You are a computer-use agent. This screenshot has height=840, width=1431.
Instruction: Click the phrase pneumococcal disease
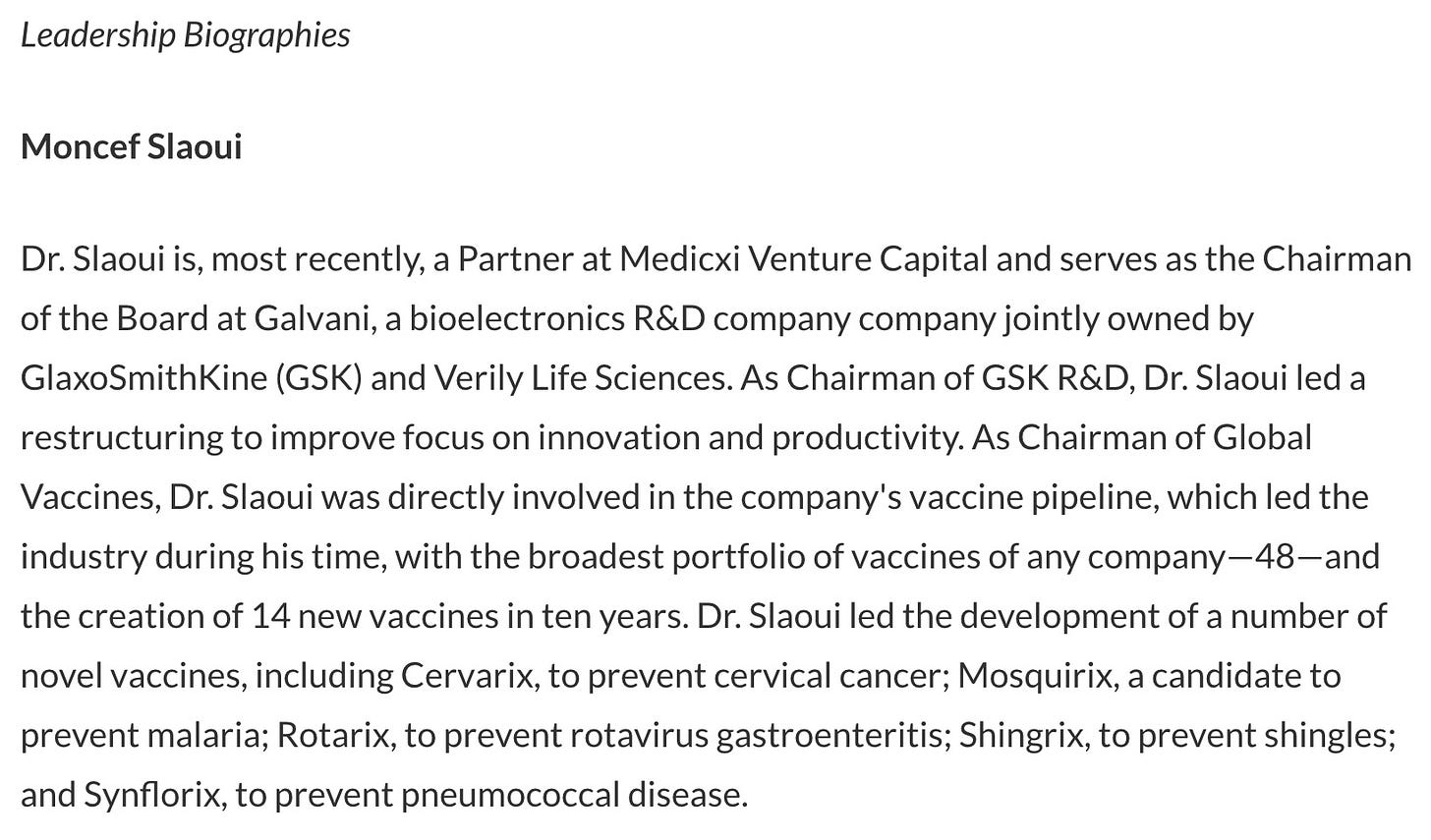574,795
